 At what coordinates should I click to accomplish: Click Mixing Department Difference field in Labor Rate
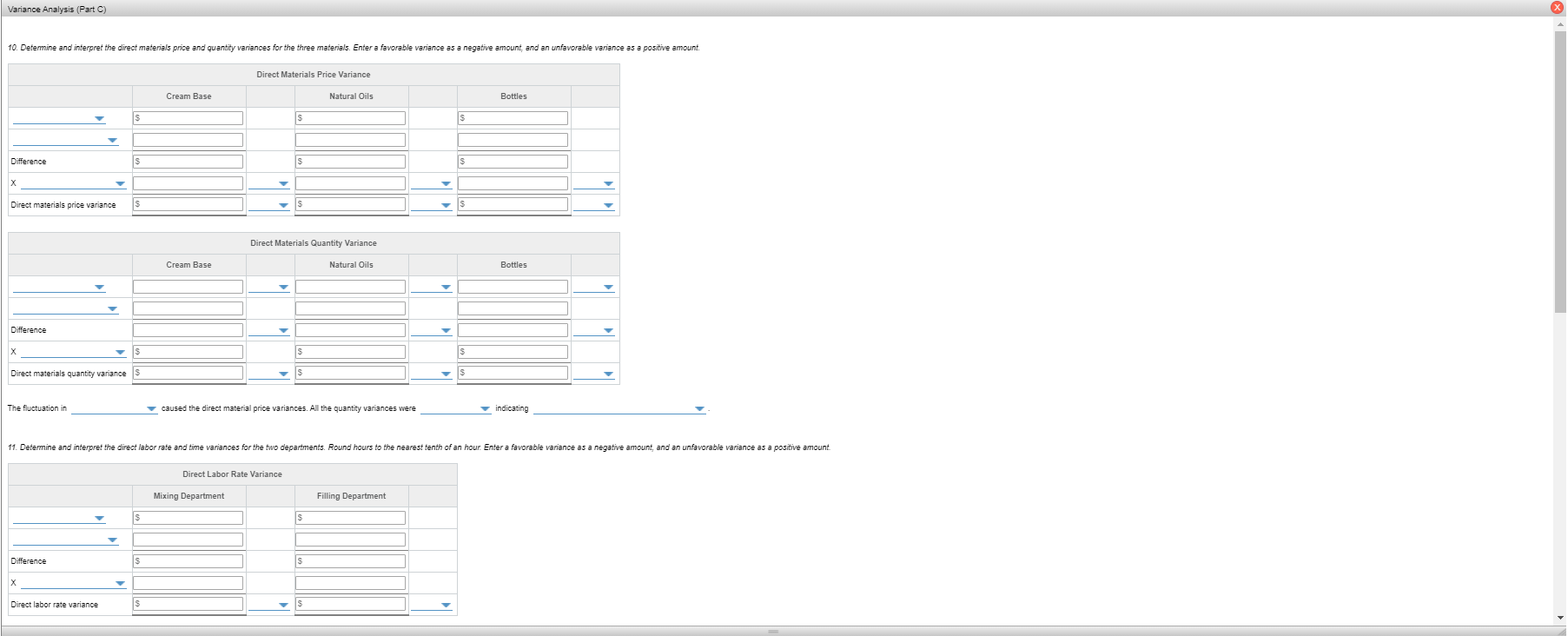tap(188, 561)
